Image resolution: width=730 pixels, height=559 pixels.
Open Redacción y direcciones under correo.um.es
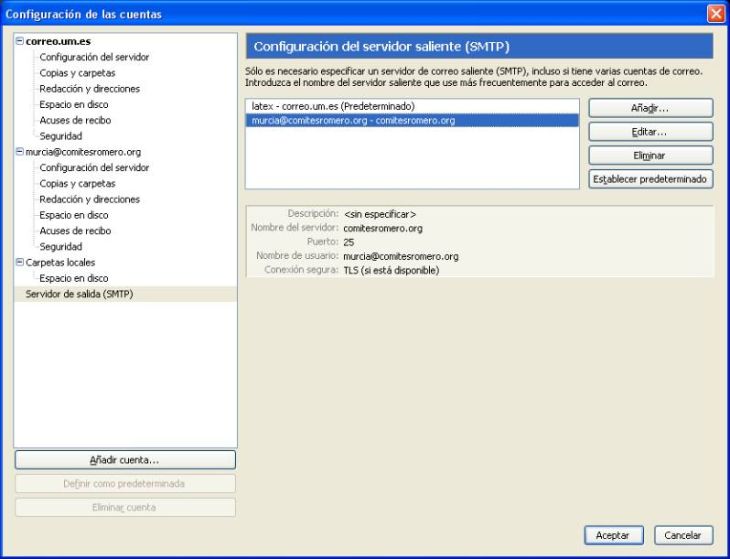point(89,89)
